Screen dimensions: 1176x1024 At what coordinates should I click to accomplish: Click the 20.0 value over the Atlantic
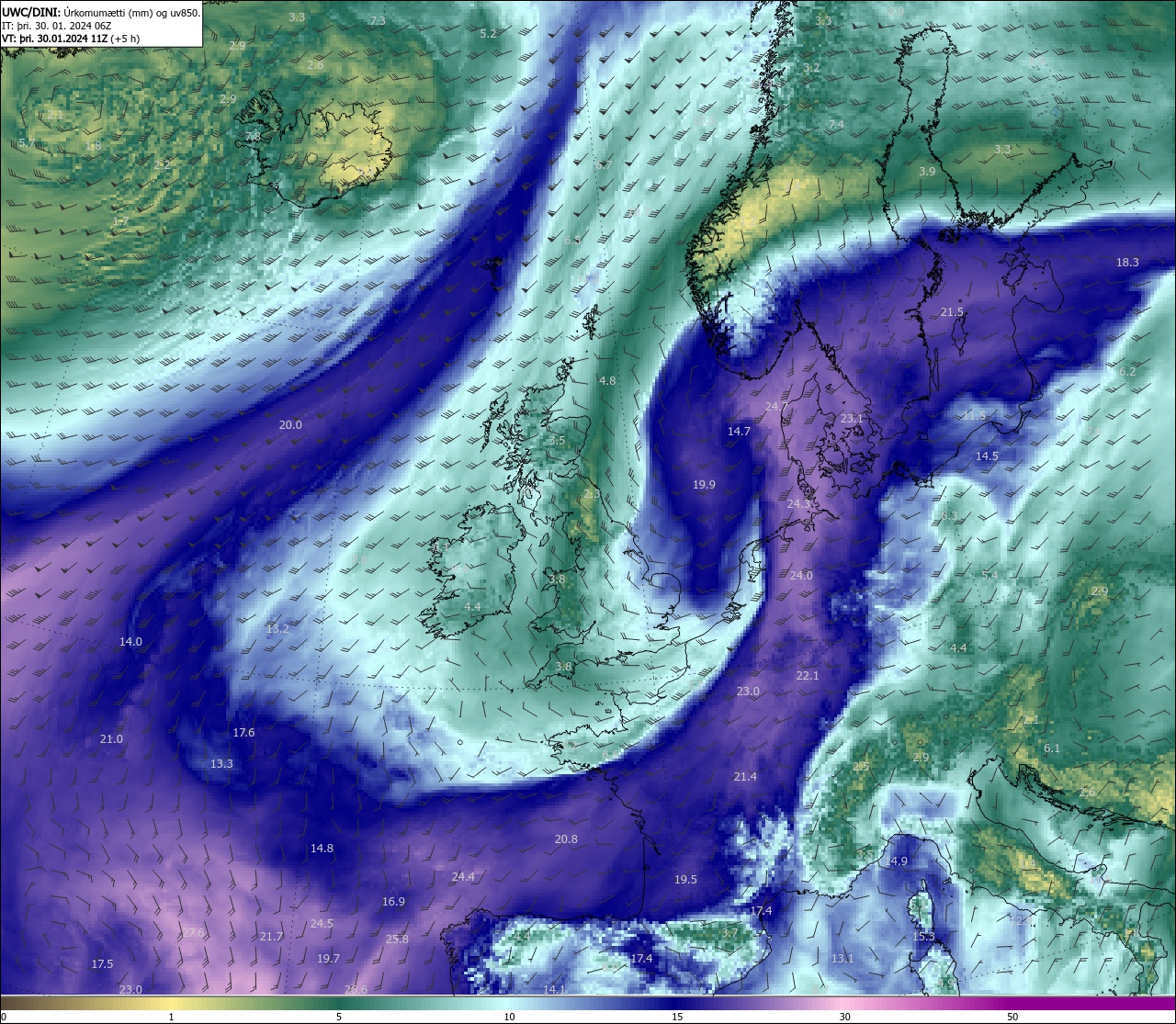290,425
